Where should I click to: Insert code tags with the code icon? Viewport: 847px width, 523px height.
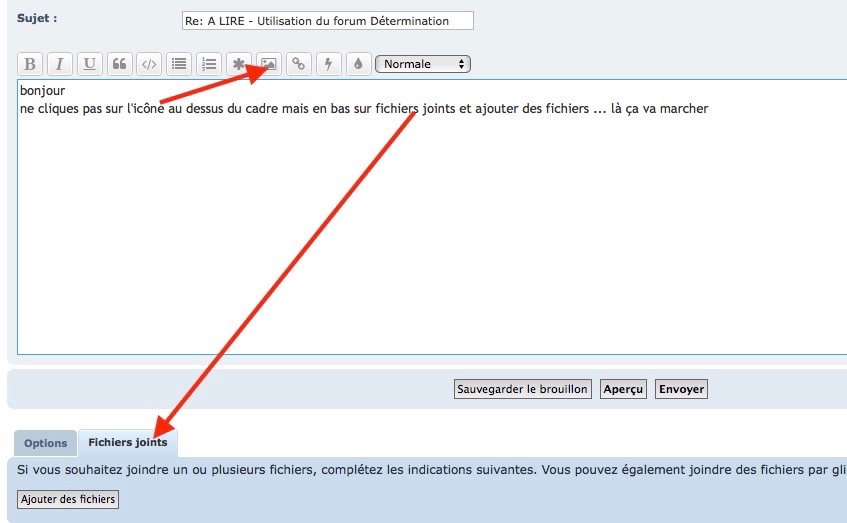pyautogui.click(x=149, y=64)
